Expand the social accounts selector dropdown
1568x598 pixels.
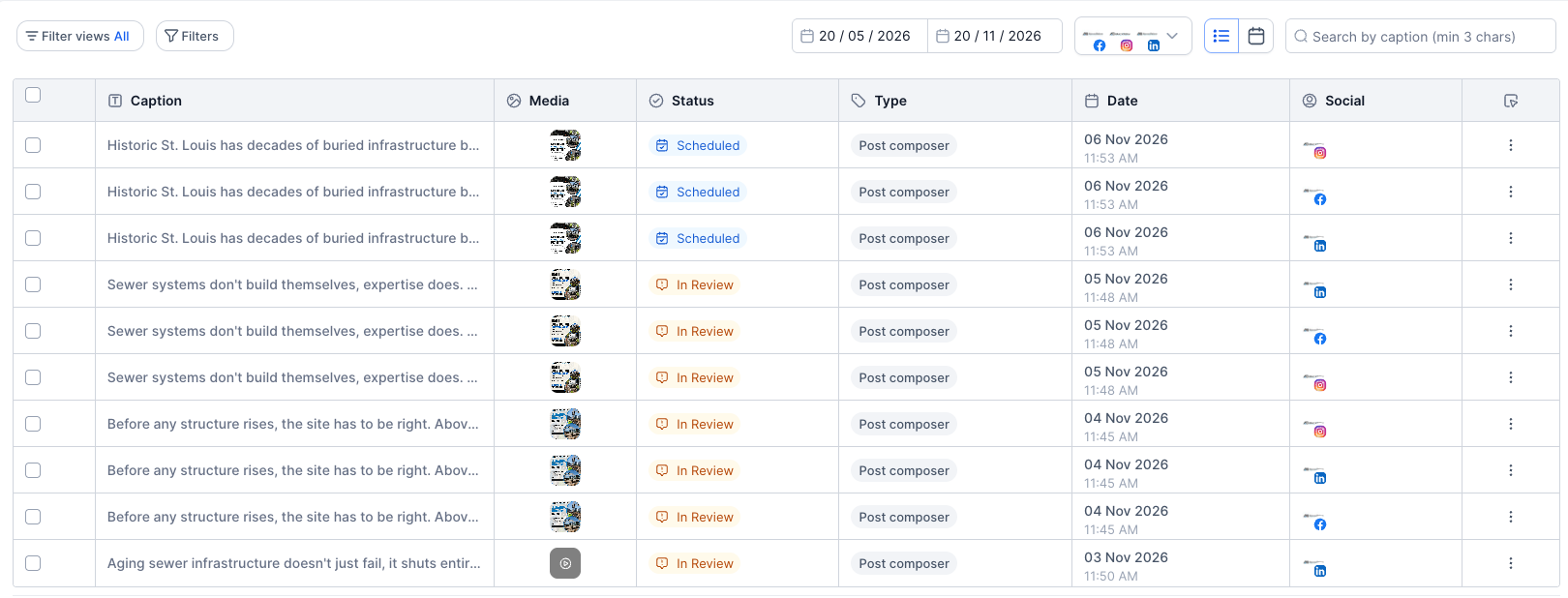tap(1132, 36)
